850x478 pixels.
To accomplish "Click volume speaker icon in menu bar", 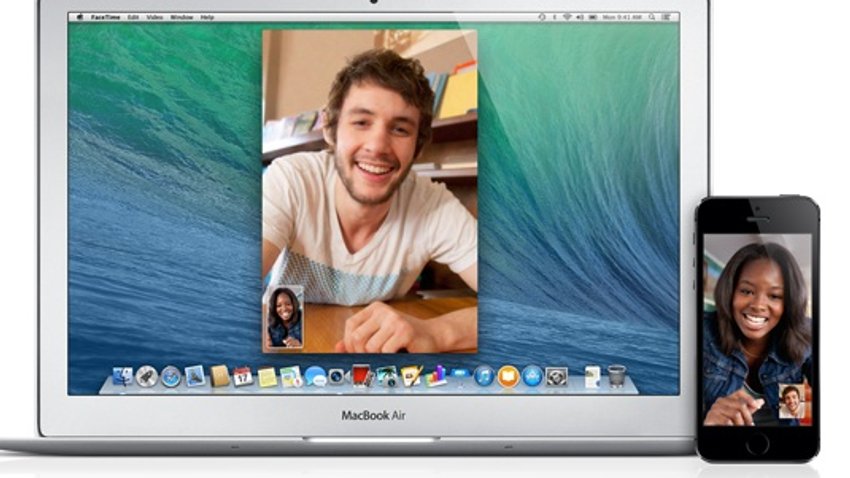I will (x=579, y=17).
